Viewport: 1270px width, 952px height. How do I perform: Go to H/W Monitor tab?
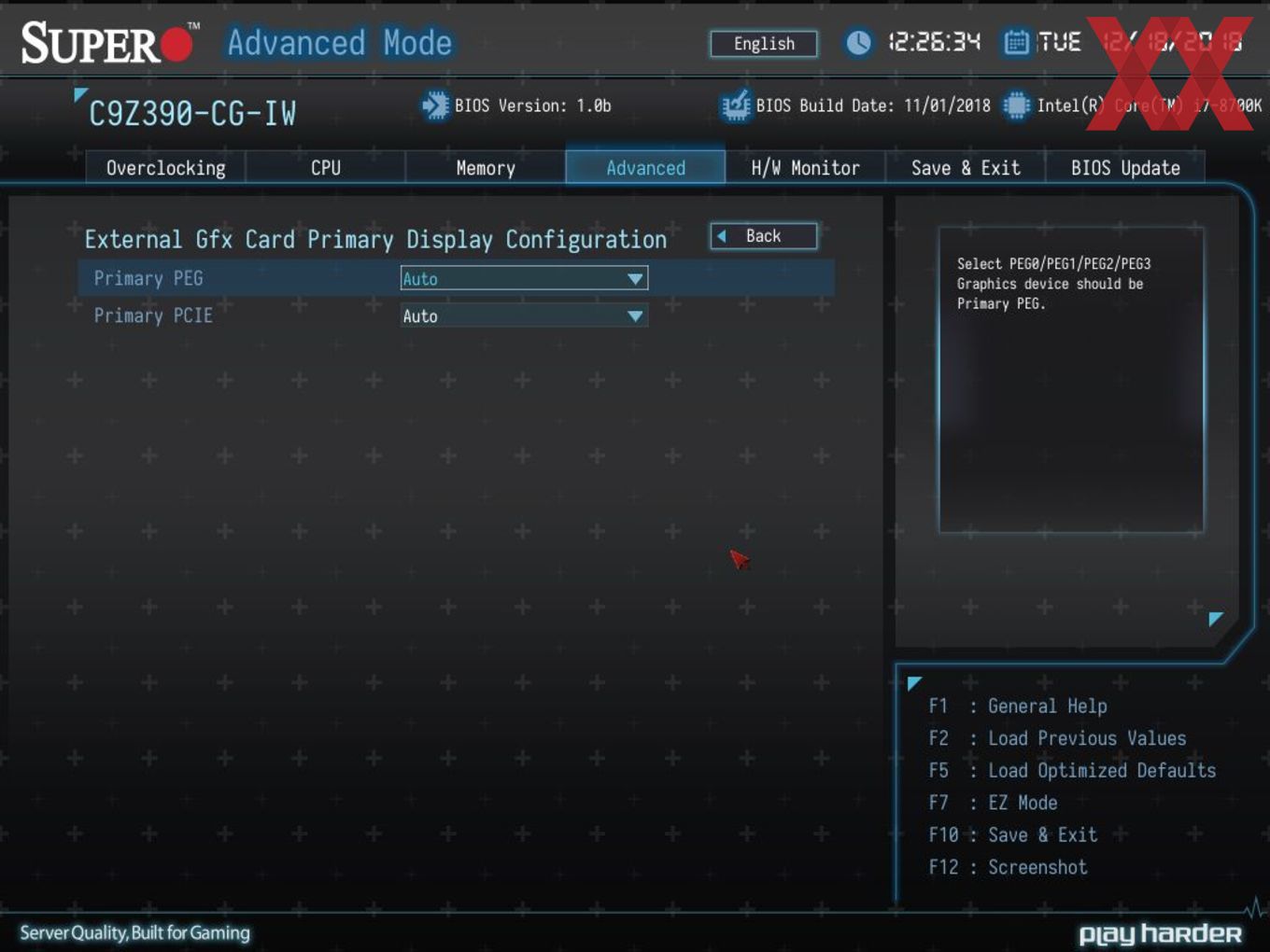[x=805, y=168]
